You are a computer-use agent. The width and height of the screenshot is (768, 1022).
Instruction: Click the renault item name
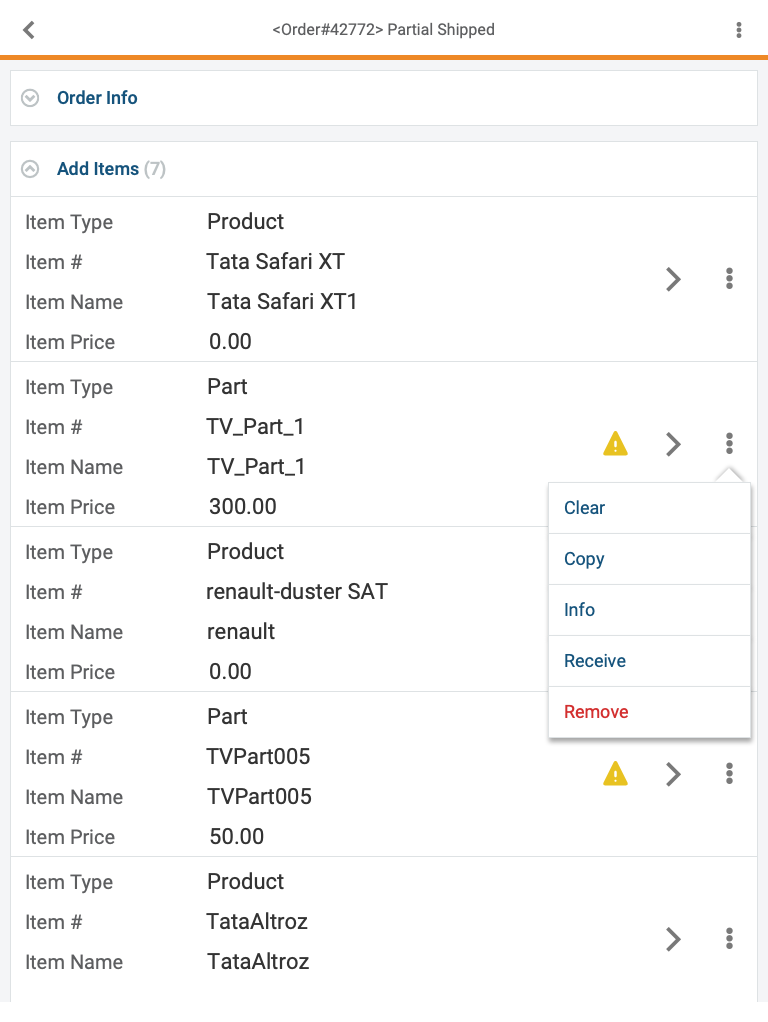241,632
